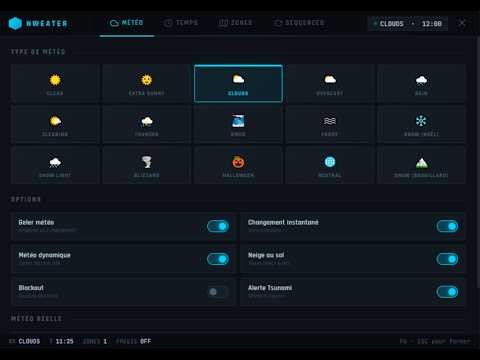Open the Météo tab
This screenshot has width=480, height=360.
[x=127, y=23]
